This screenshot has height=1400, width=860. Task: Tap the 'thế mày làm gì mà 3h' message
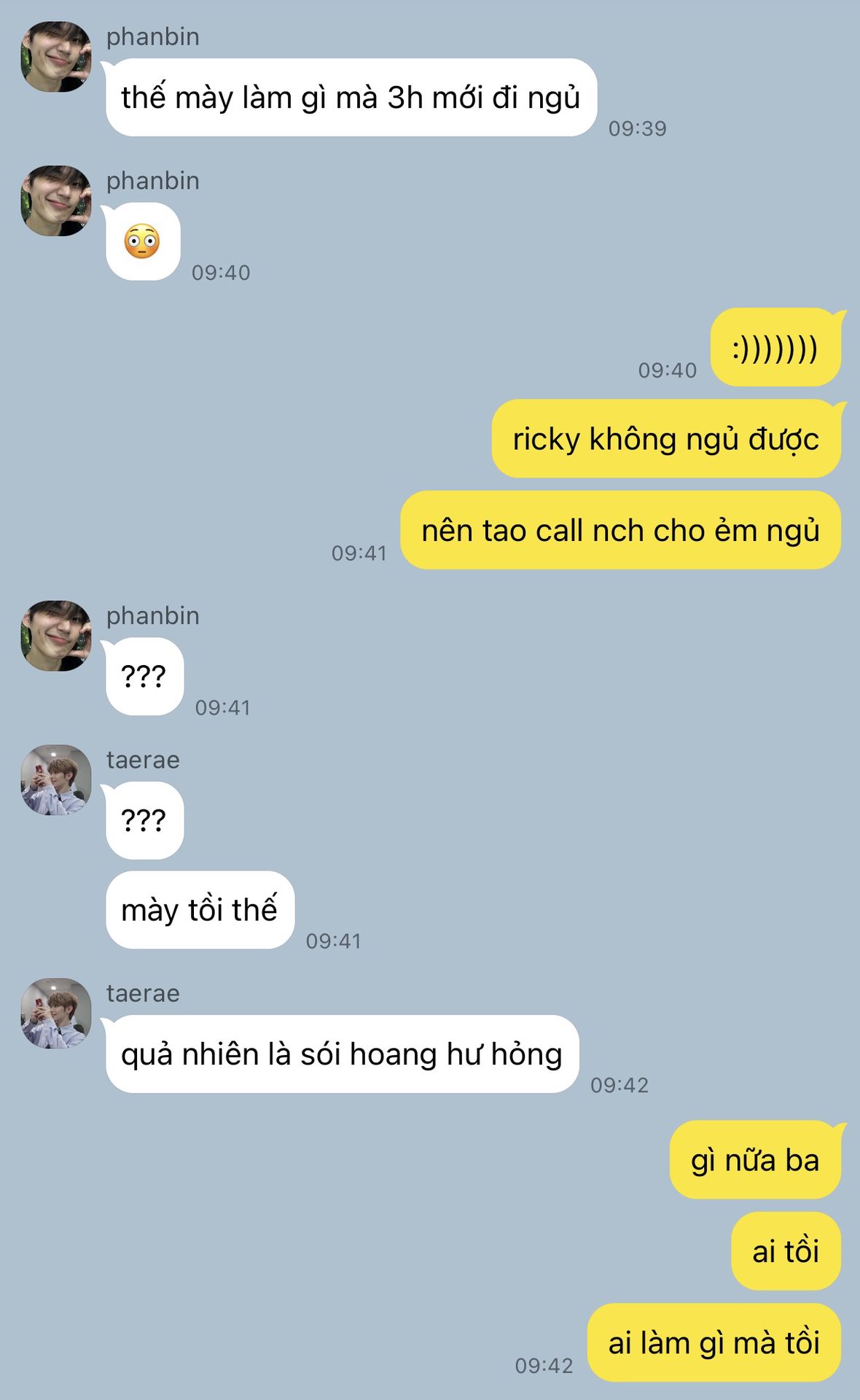point(351,97)
